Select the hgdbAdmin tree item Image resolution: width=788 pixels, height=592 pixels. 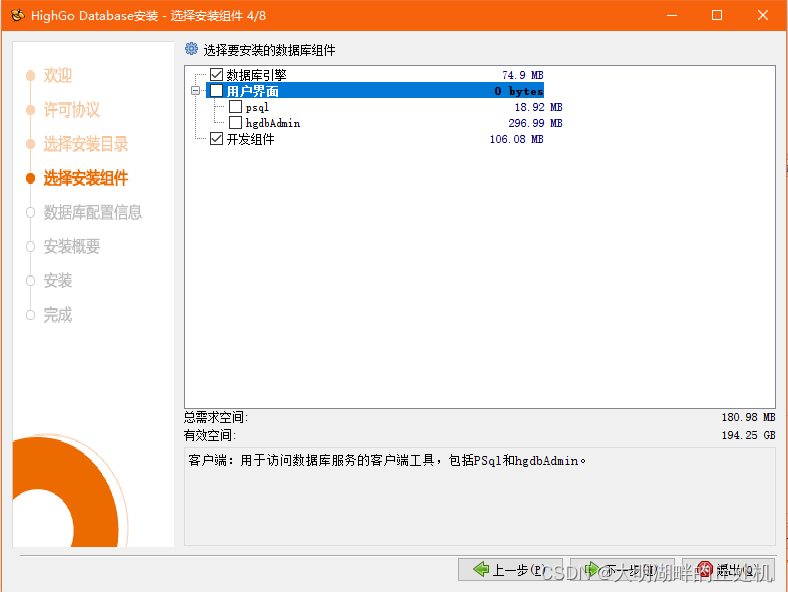(x=272, y=123)
